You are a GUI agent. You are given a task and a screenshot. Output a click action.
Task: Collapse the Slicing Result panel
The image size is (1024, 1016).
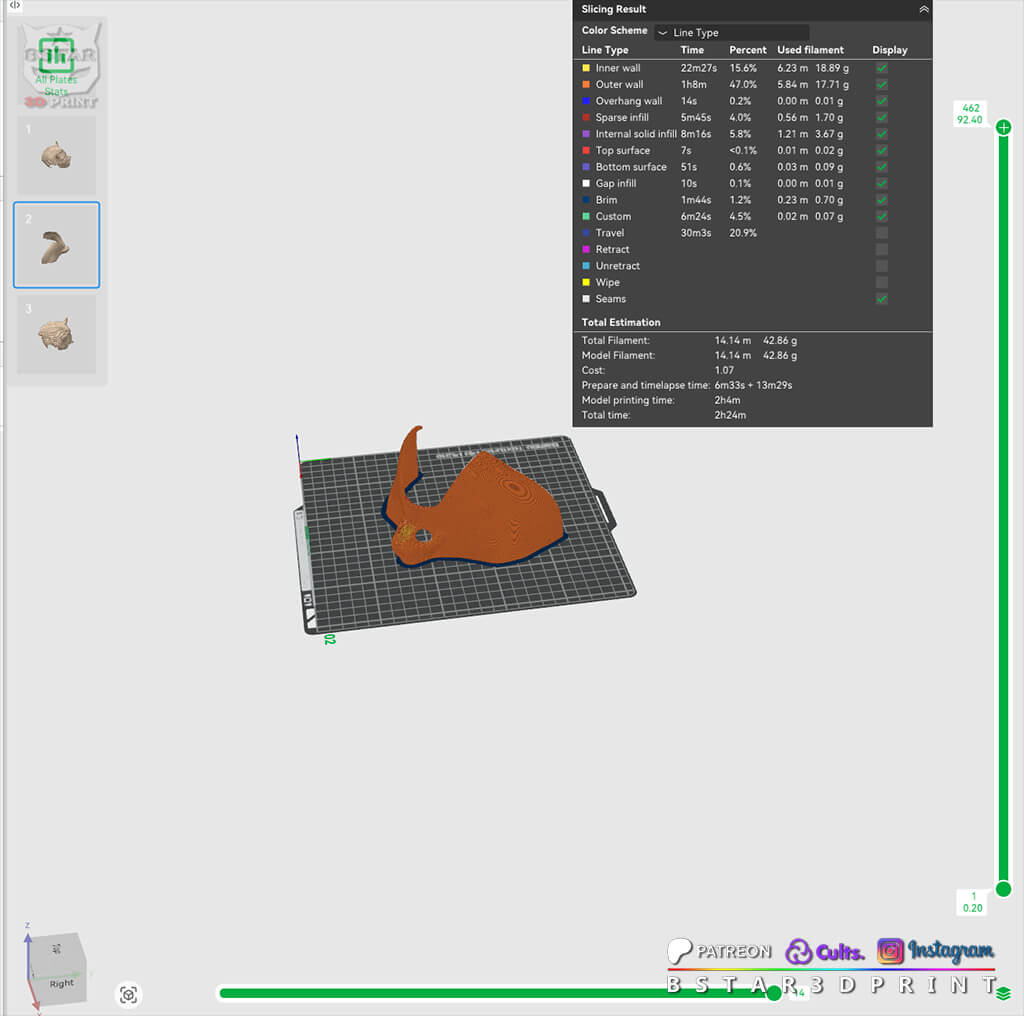tap(923, 10)
